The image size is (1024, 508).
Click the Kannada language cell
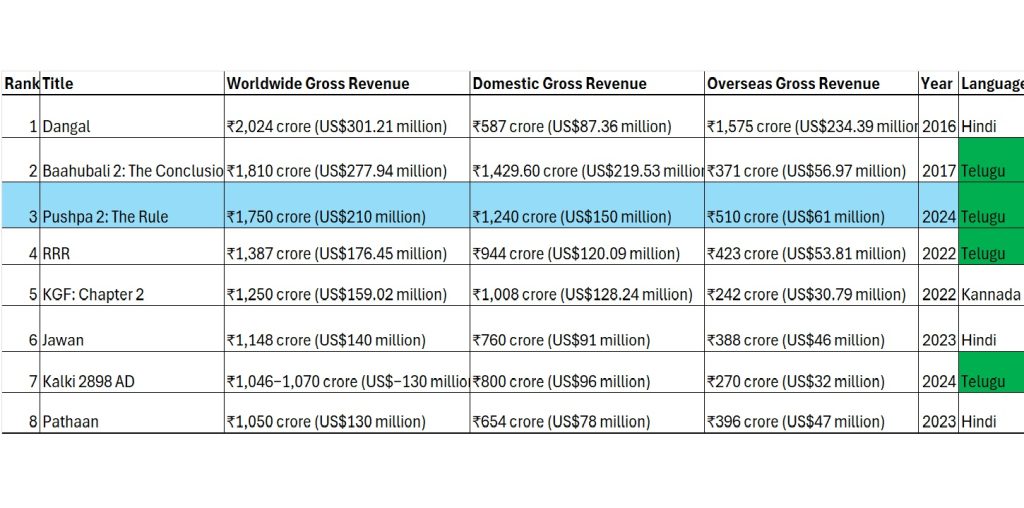[991, 285]
